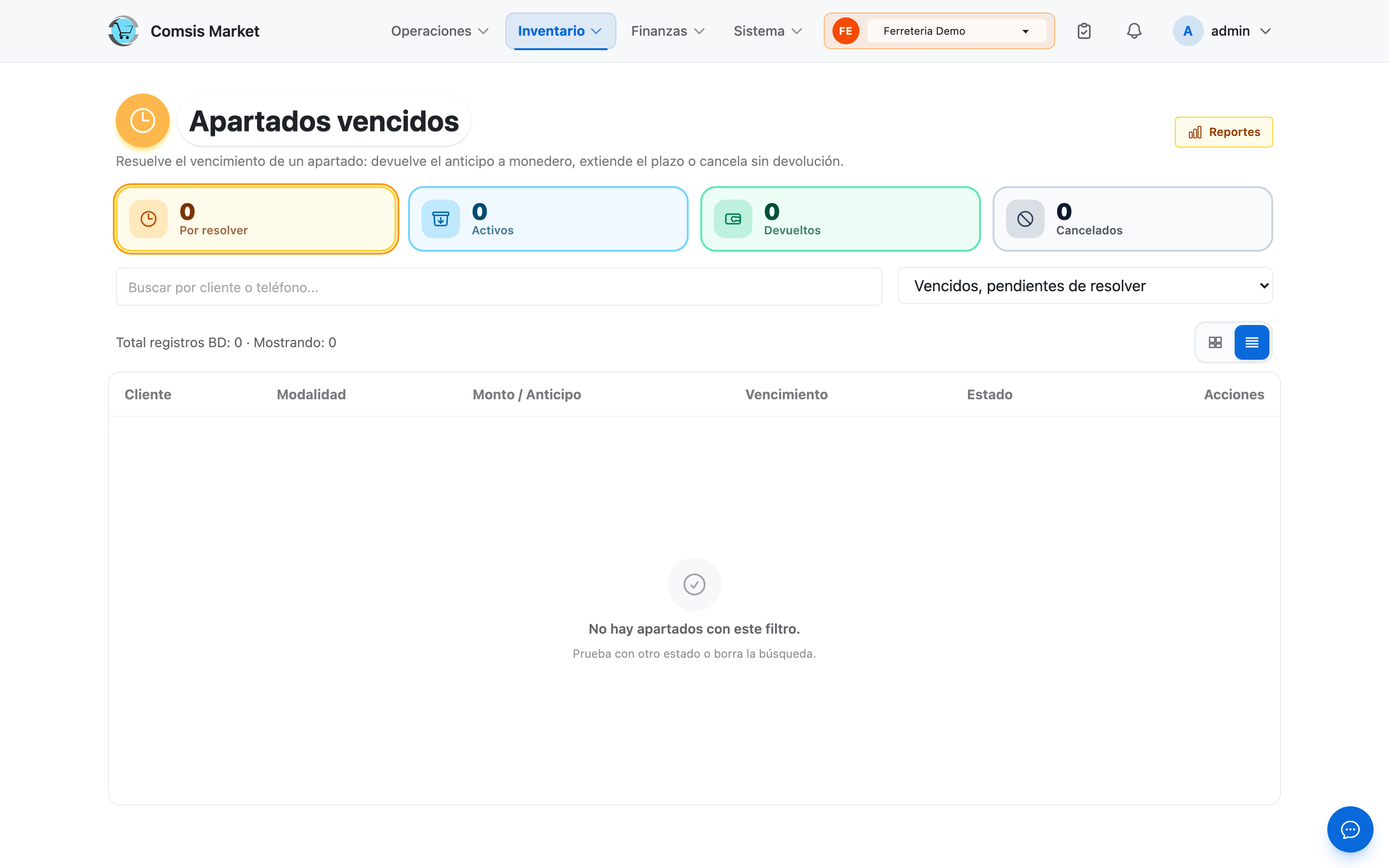Click the Modalidad column header
1389x868 pixels.
click(311, 394)
